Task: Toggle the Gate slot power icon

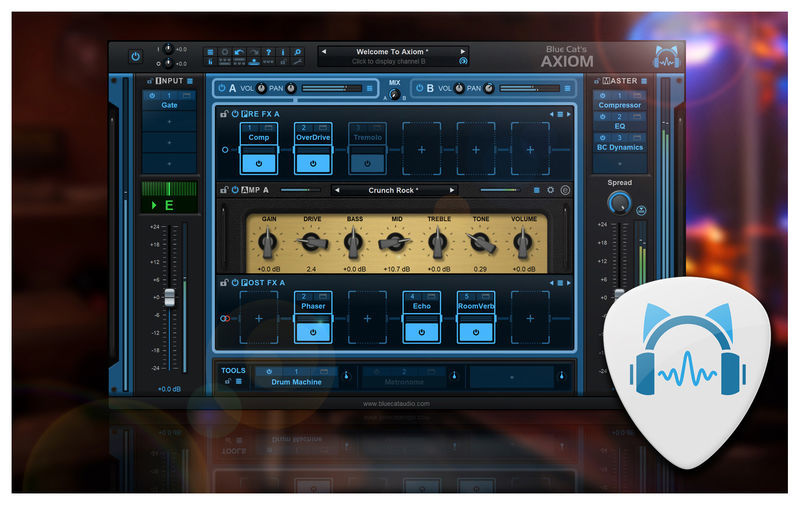Action: (x=152, y=95)
